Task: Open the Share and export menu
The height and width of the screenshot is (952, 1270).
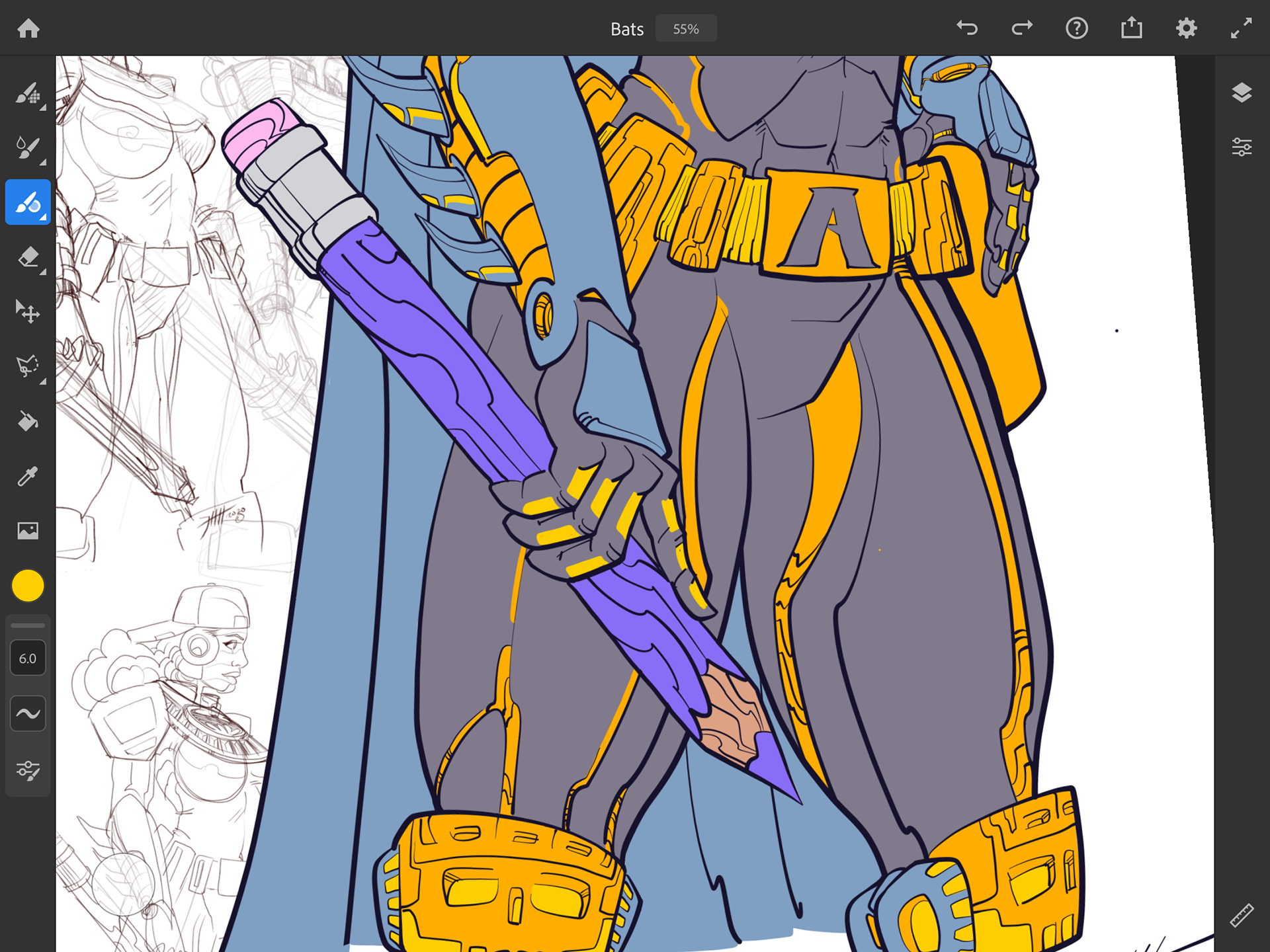Action: pyautogui.click(x=1132, y=28)
